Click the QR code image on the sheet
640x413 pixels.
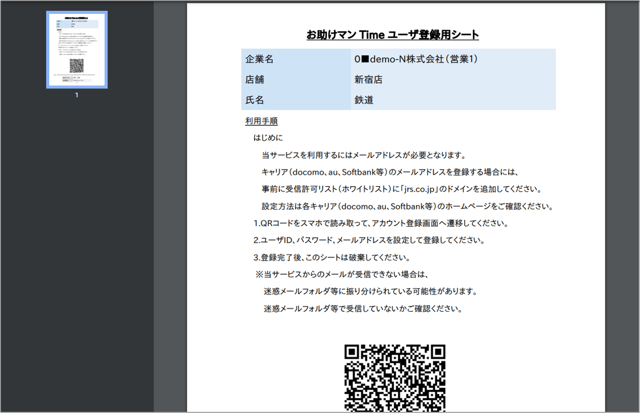pos(395,378)
